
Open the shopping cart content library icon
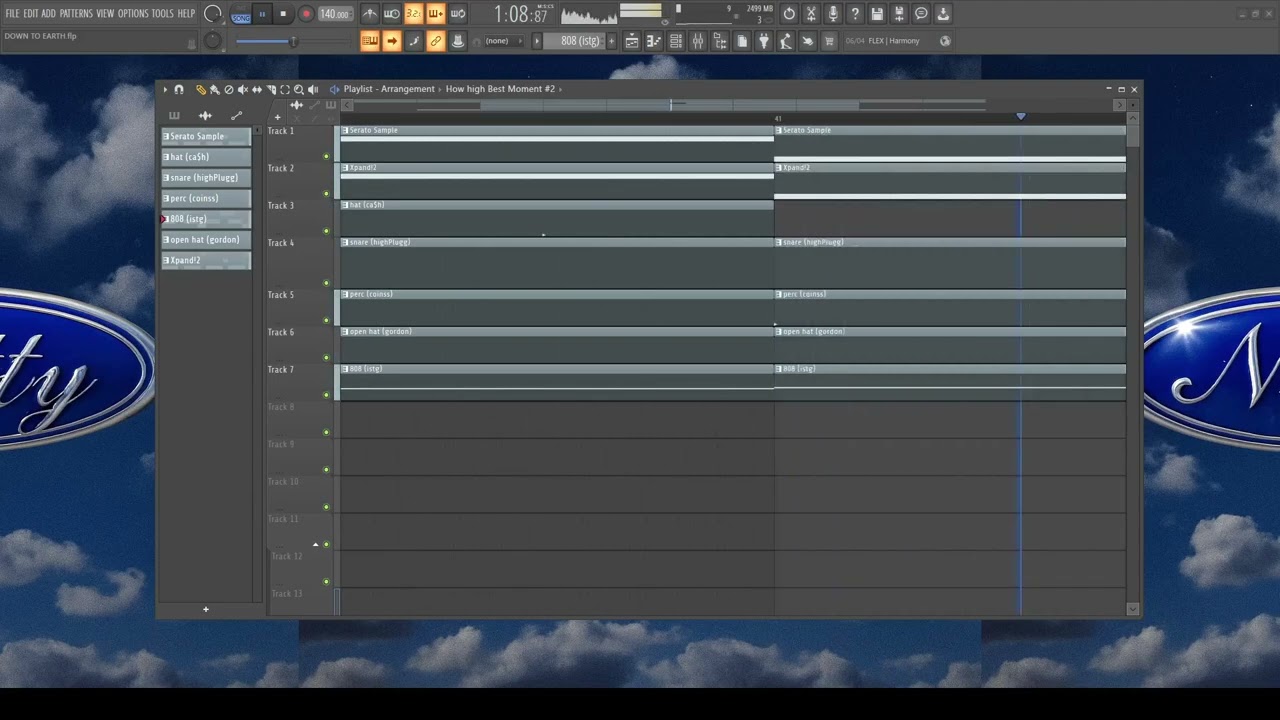pyautogui.click(x=829, y=41)
